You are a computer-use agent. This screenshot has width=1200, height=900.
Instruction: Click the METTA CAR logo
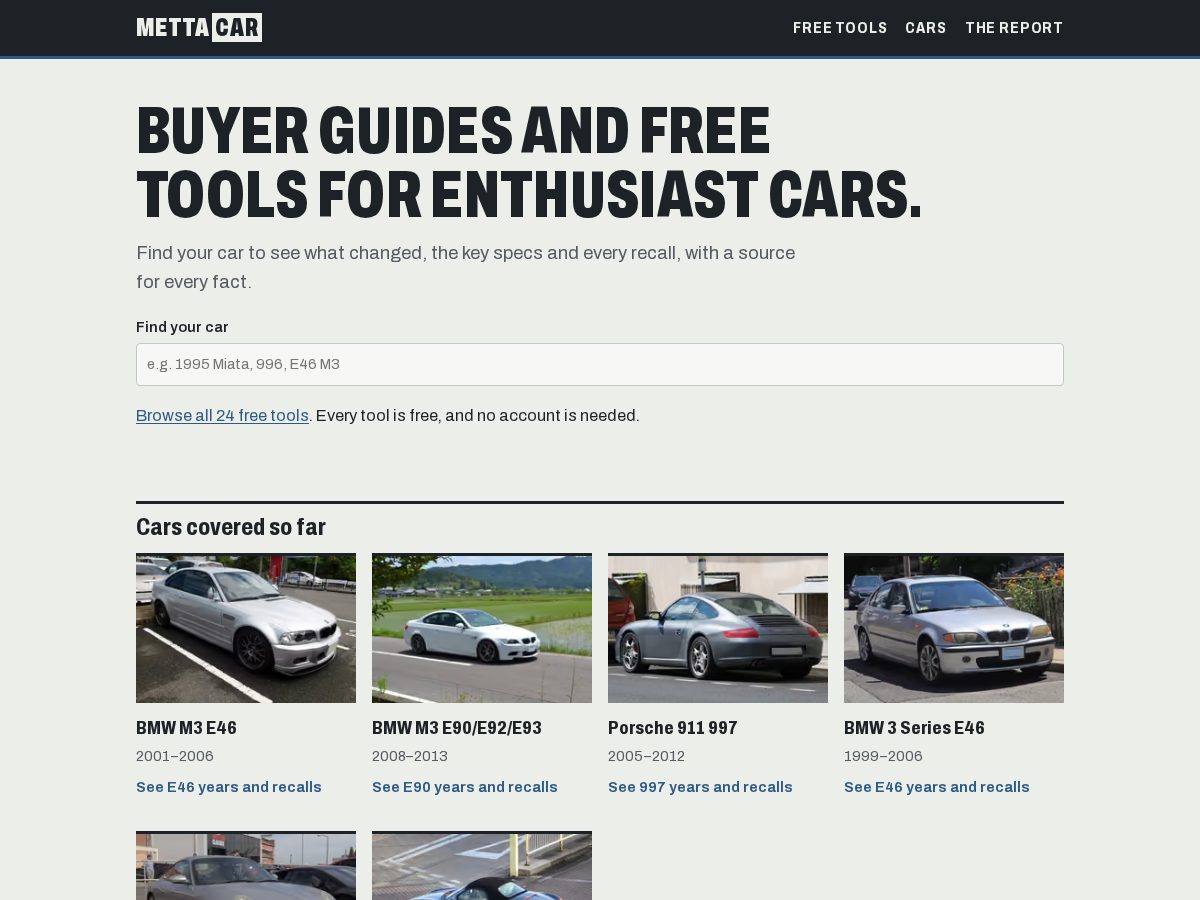click(x=199, y=27)
